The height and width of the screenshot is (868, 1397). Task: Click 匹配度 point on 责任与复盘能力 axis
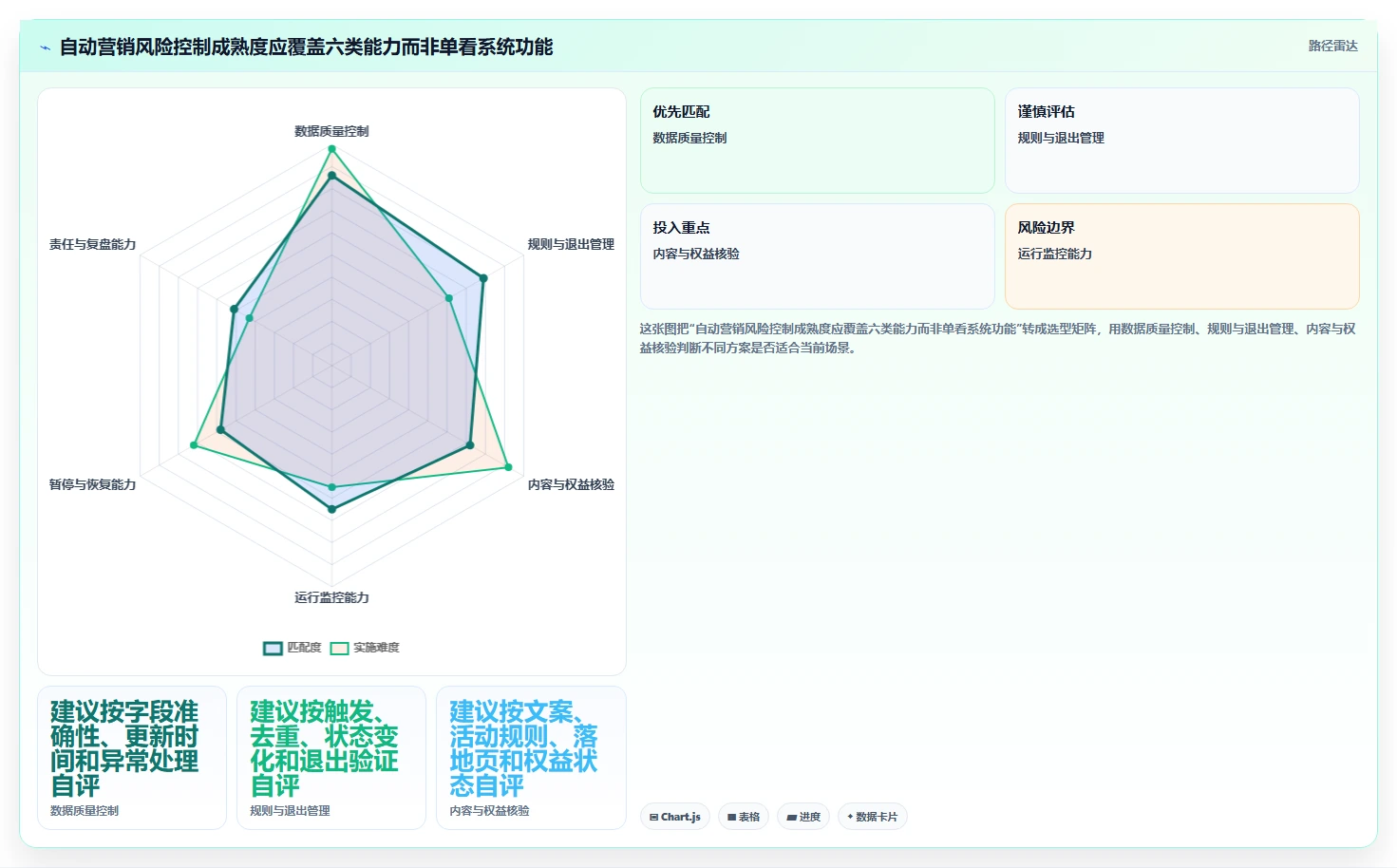[234, 309]
